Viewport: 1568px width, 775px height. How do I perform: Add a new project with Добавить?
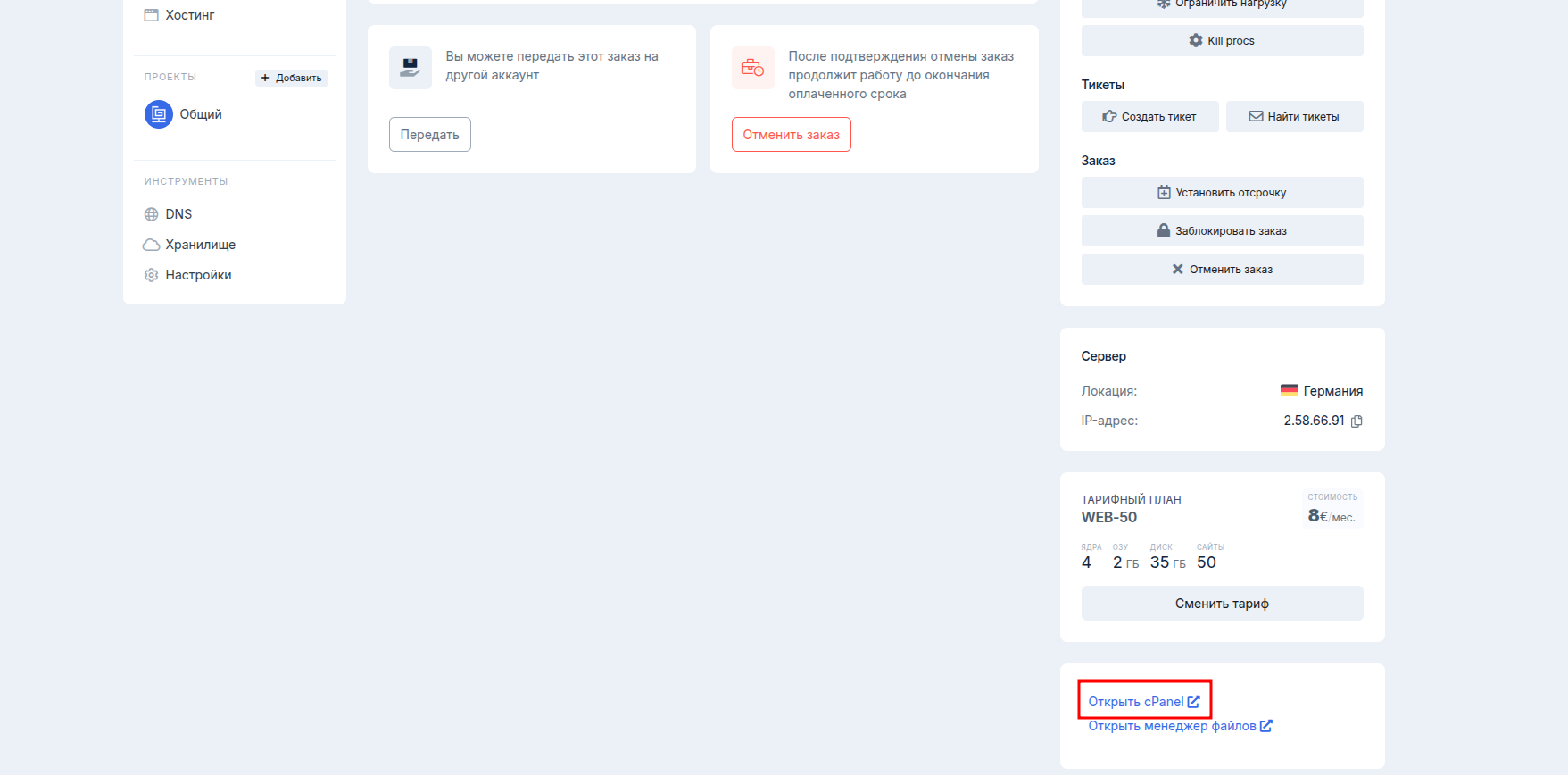coord(292,78)
